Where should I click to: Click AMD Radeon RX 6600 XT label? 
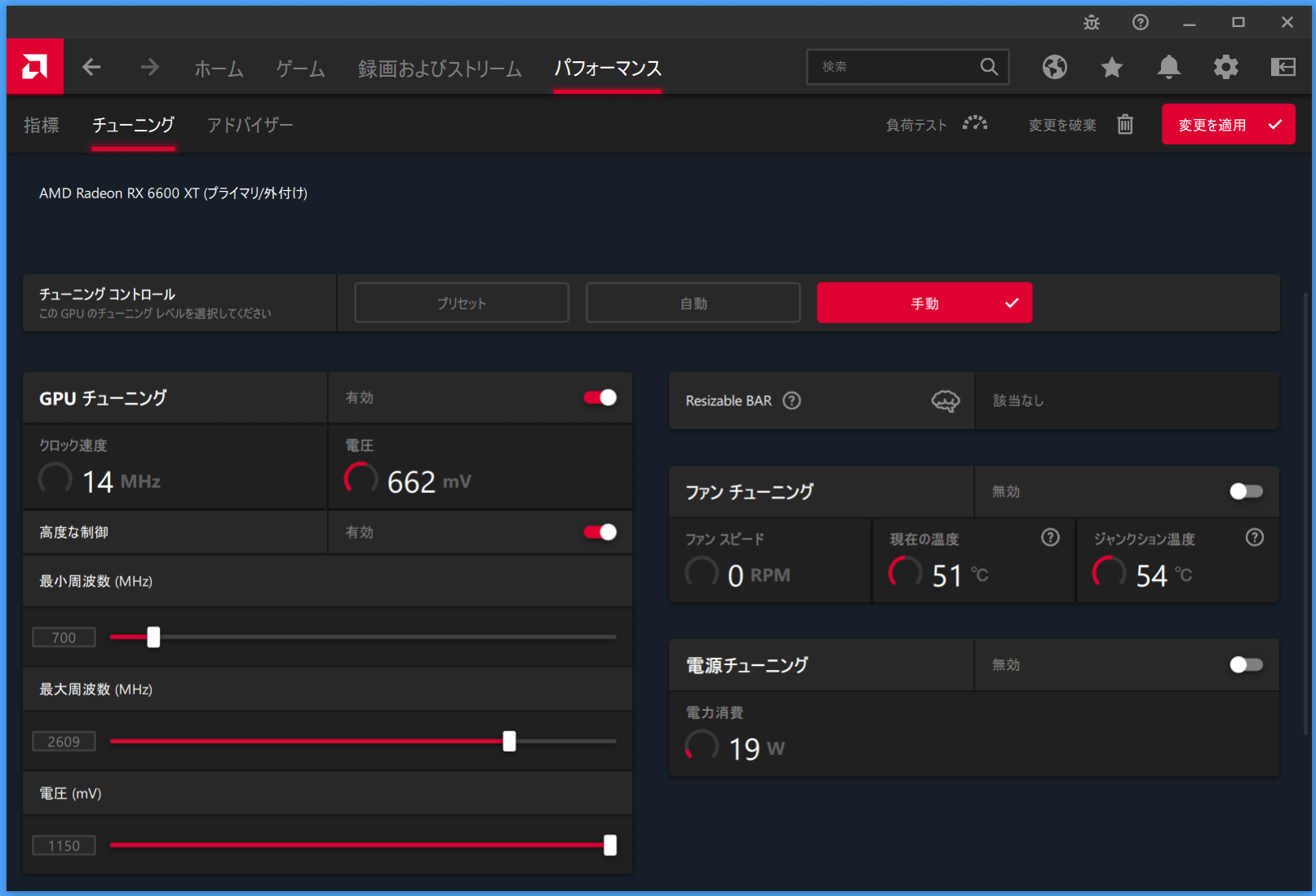point(174,193)
